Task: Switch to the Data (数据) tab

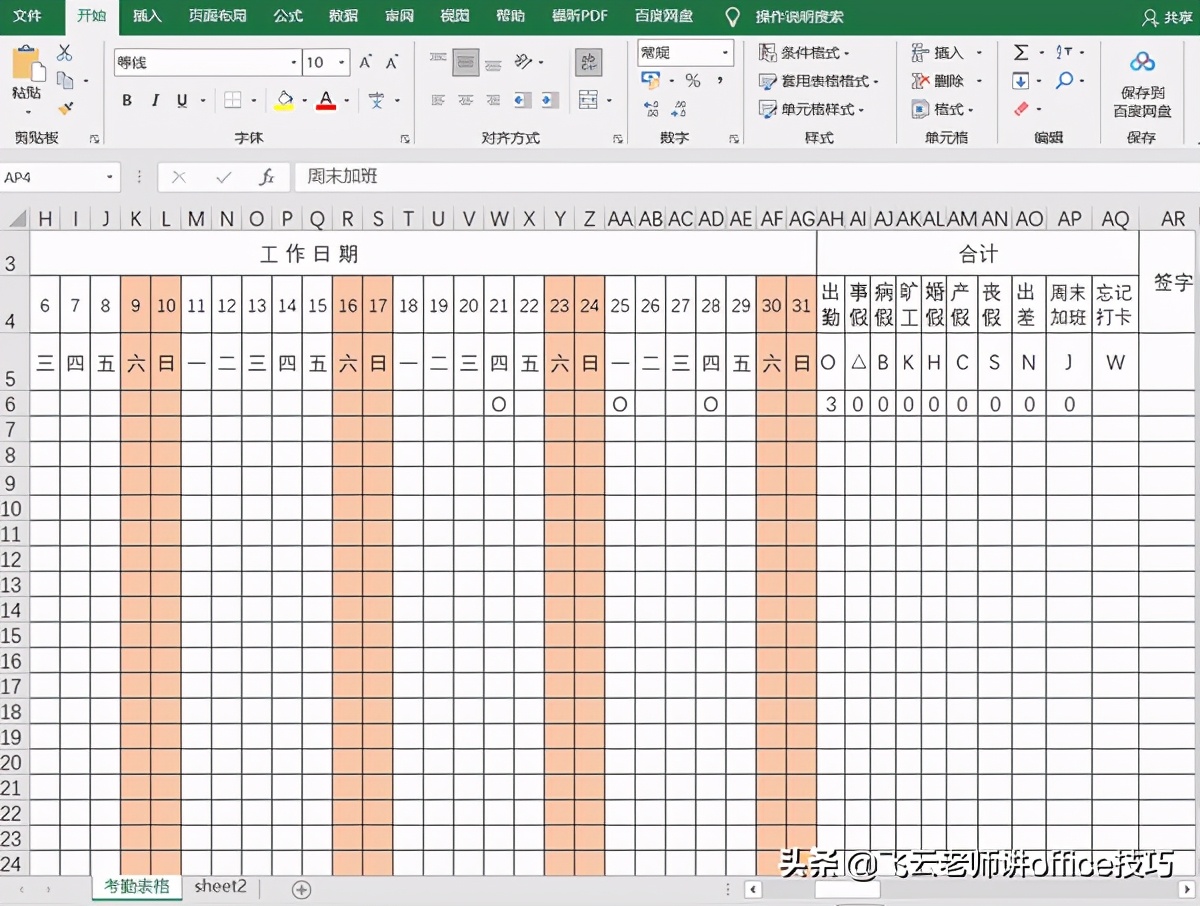Action: (x=344, y=16)
